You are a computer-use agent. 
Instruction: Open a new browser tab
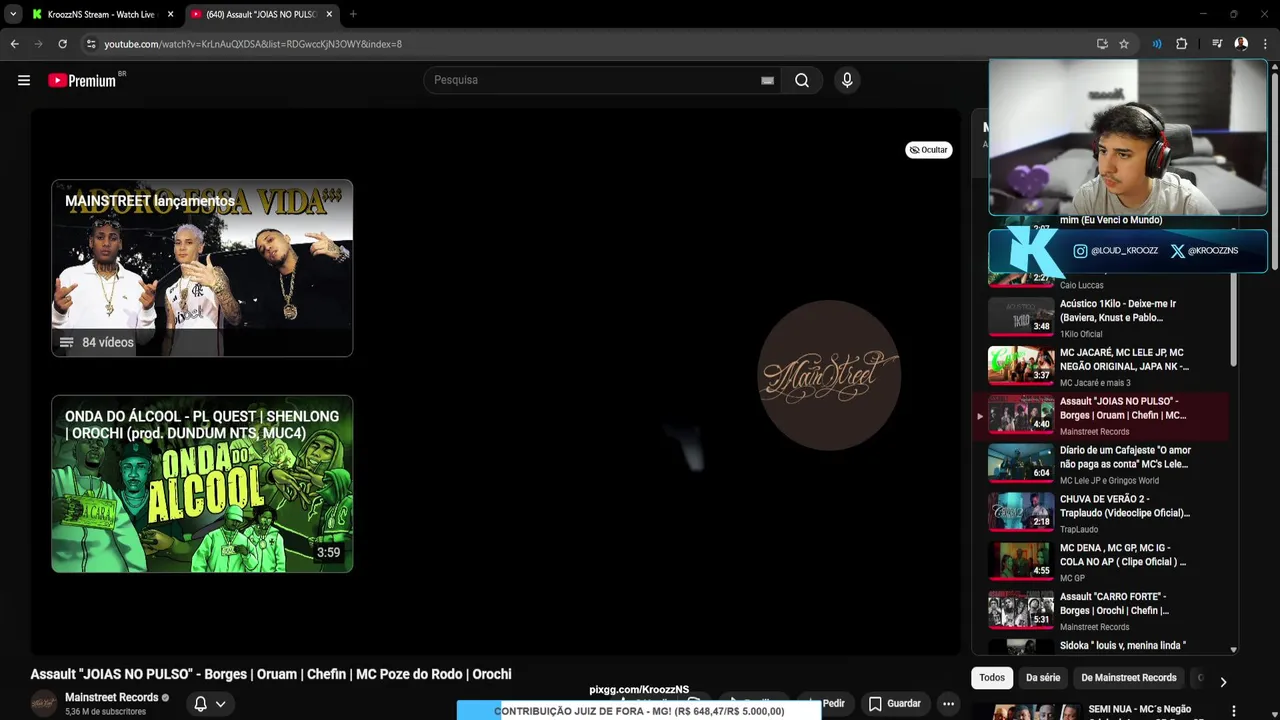pos(353,14)
